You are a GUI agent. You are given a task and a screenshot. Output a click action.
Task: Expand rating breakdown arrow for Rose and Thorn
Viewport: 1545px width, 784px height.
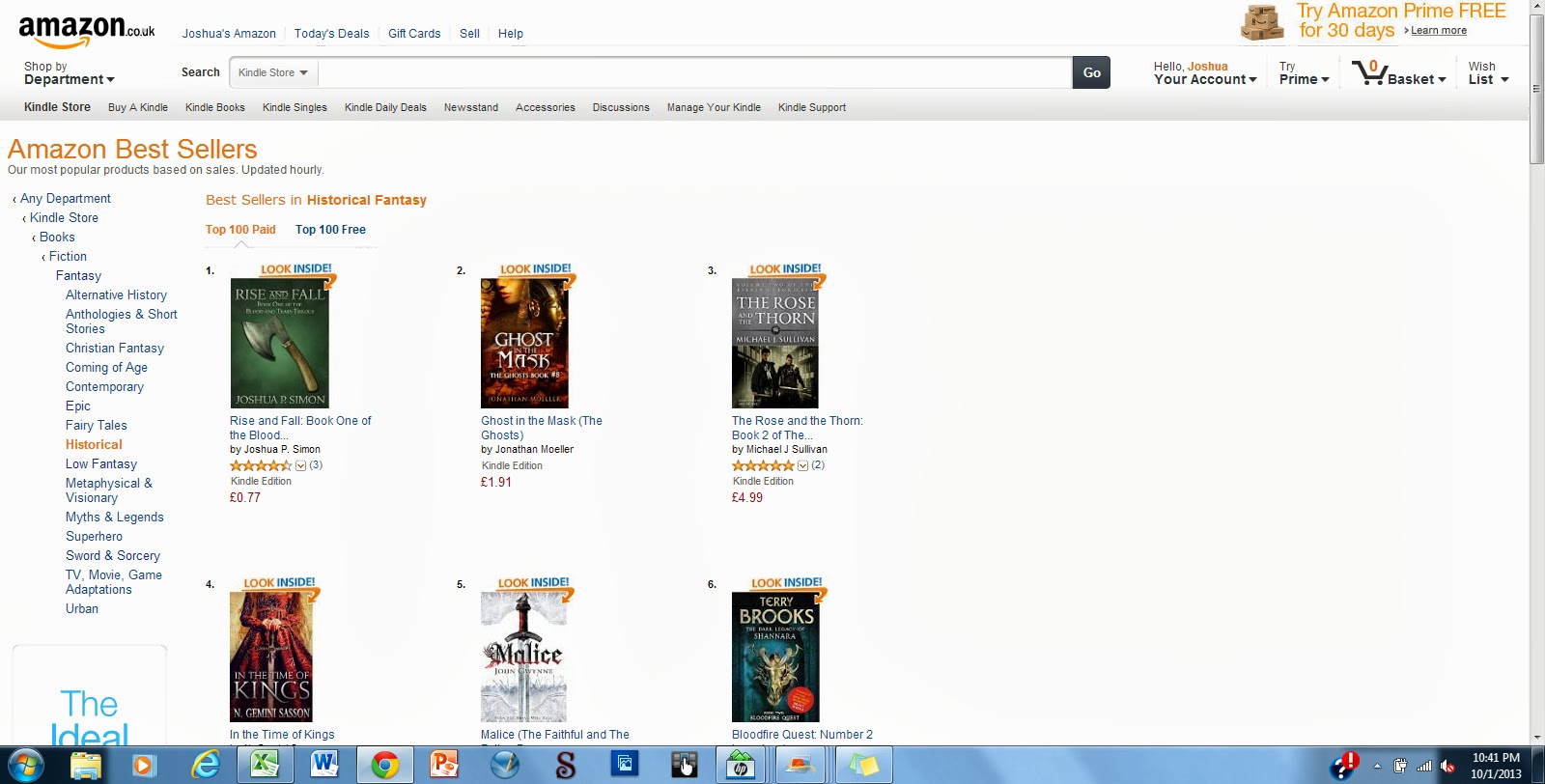coord(802,465)
